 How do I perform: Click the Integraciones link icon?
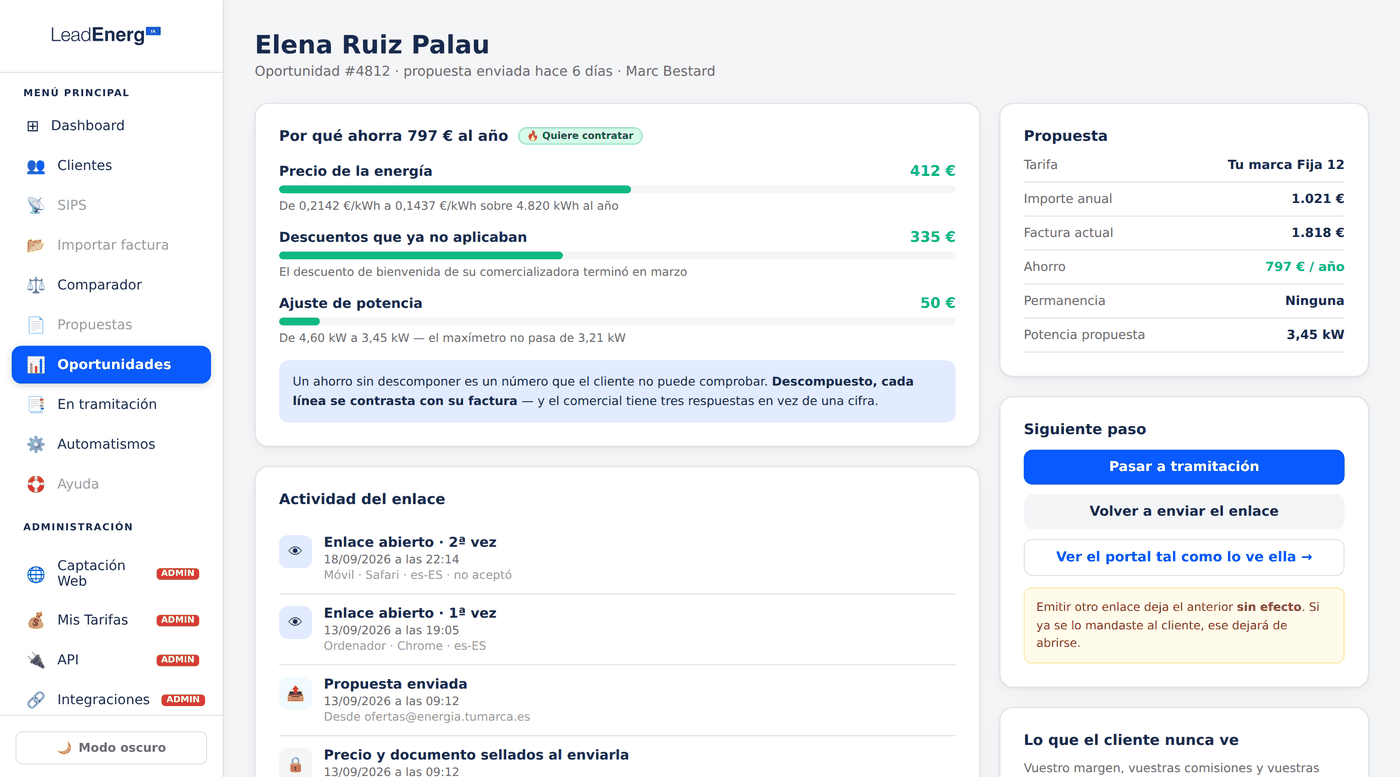coord(36,700)
